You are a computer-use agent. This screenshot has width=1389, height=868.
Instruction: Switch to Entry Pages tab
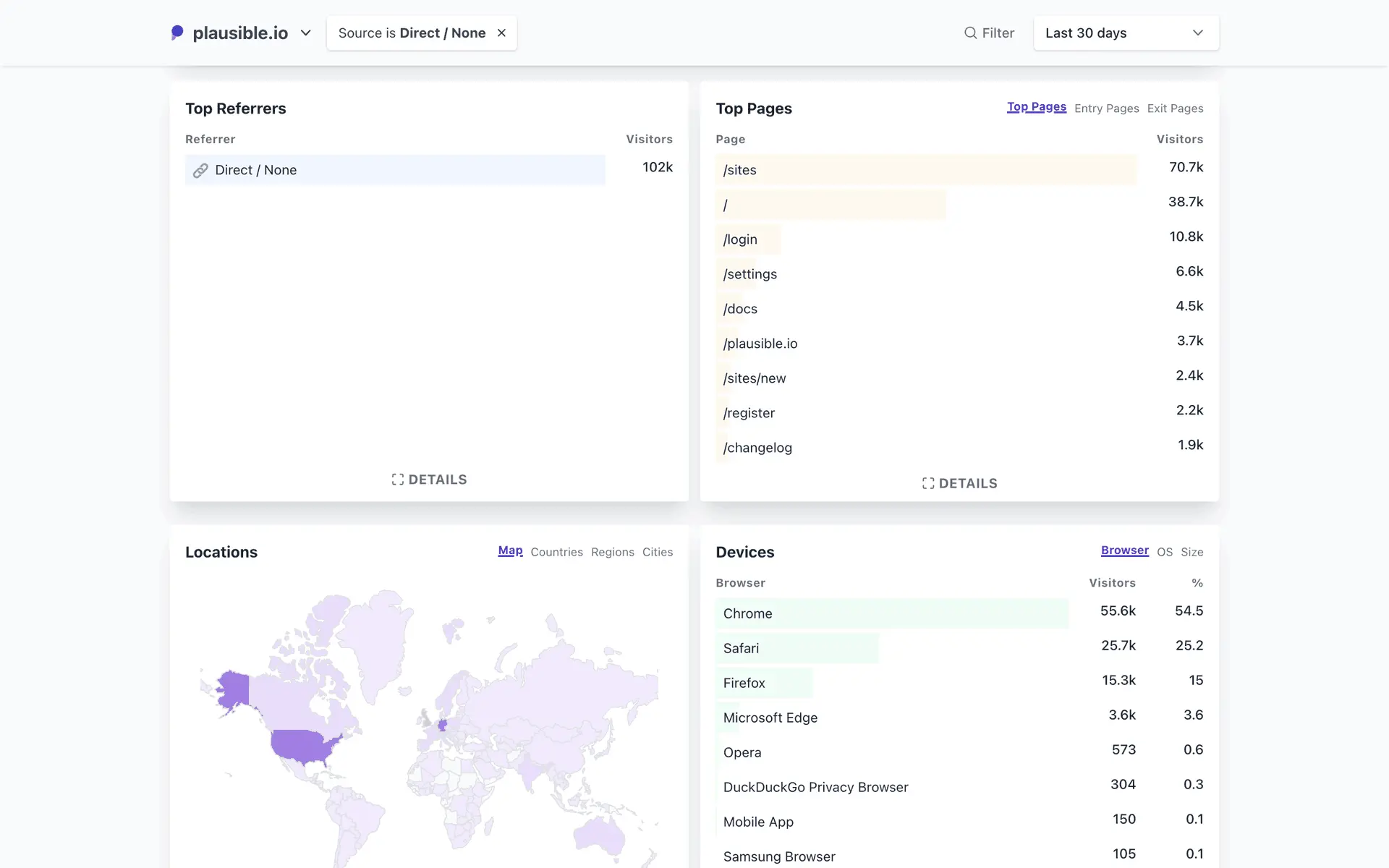point(1106,109)
